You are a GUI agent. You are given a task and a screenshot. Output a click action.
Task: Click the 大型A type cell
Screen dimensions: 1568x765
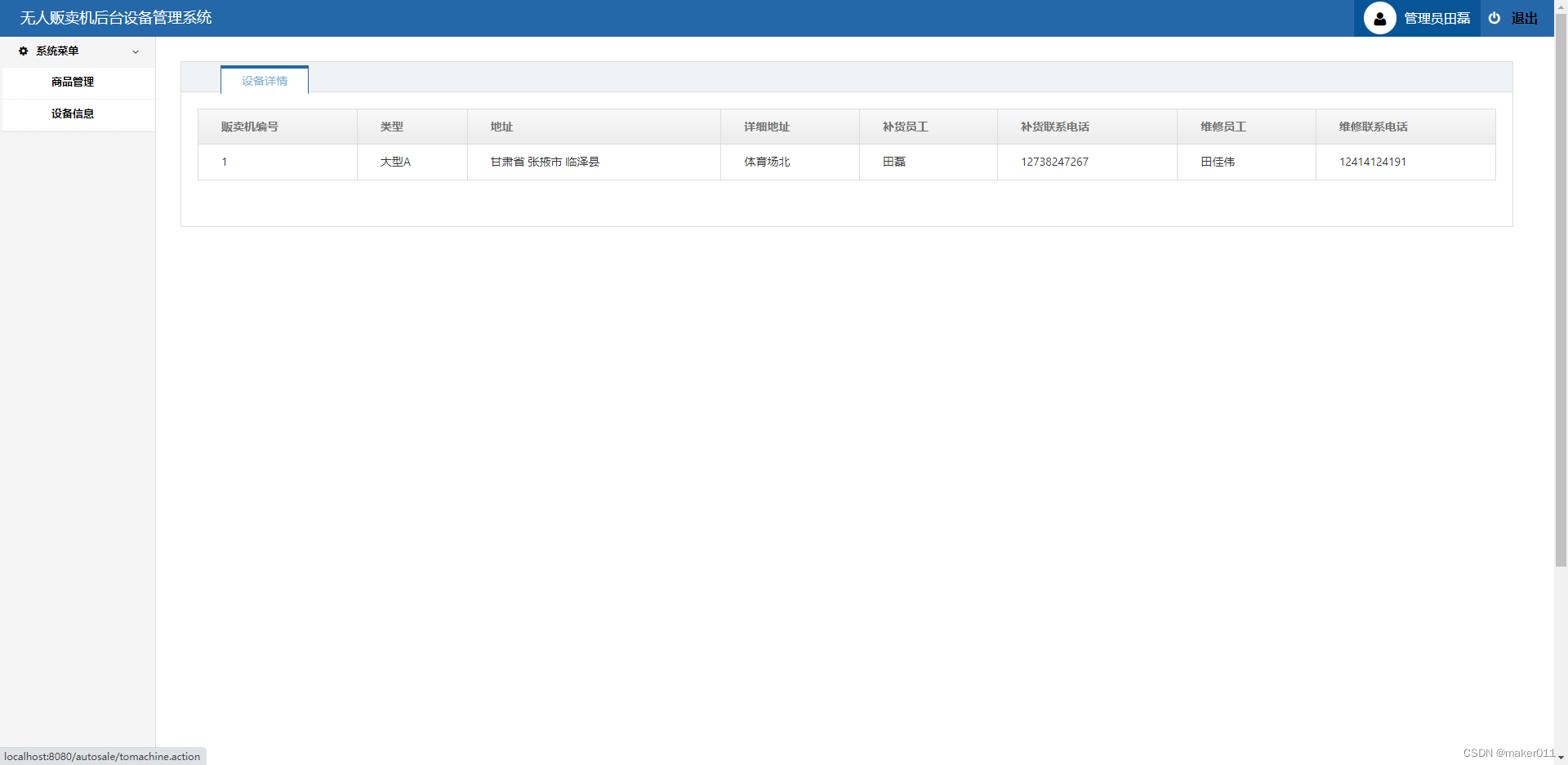point(412,162)
